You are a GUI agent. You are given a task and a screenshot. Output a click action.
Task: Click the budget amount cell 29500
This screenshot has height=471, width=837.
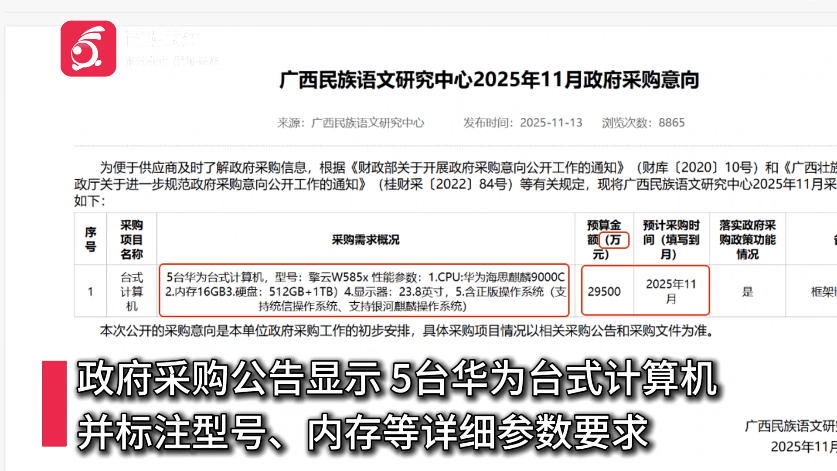point(604,291)
